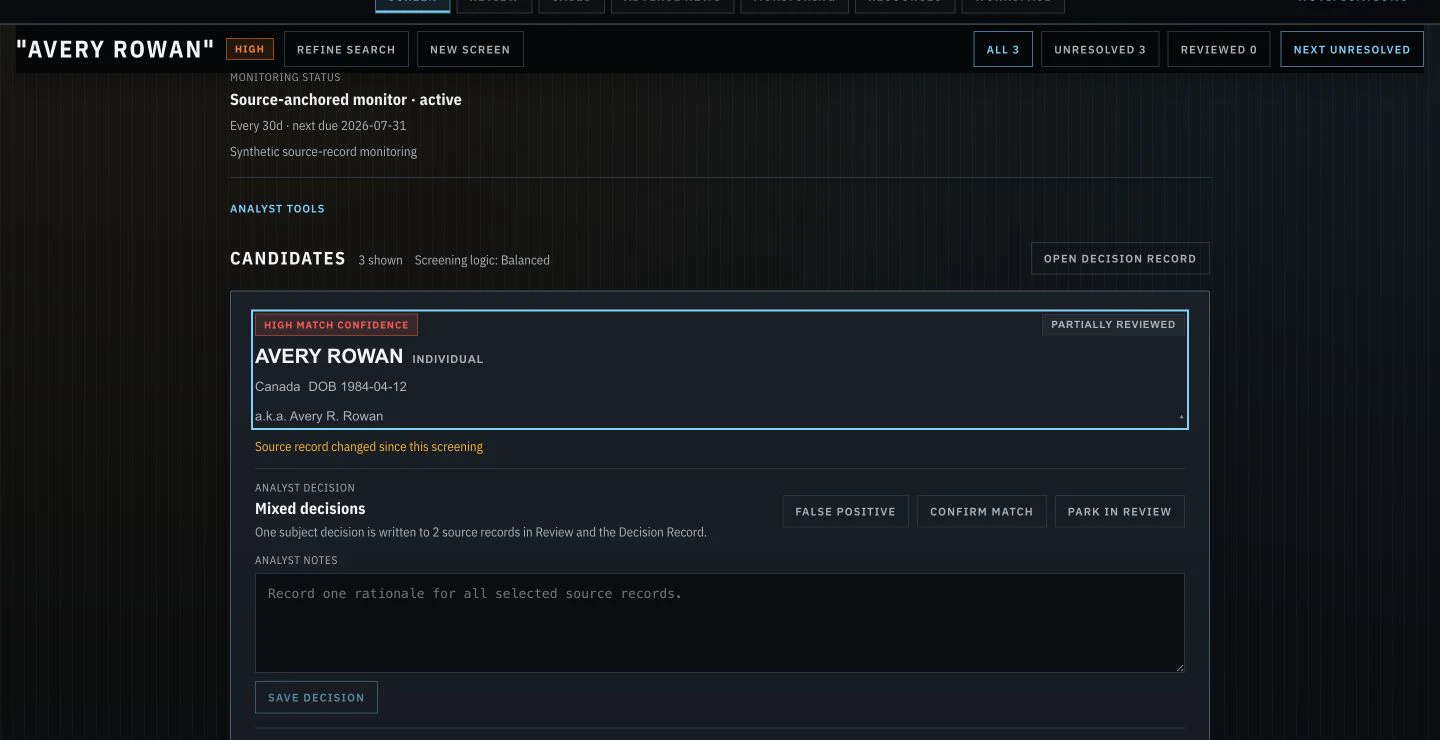This screenshot has height=740, width=1440.
Task: Click the "AVERY ROWAN" page title
Action: (116, 49)
